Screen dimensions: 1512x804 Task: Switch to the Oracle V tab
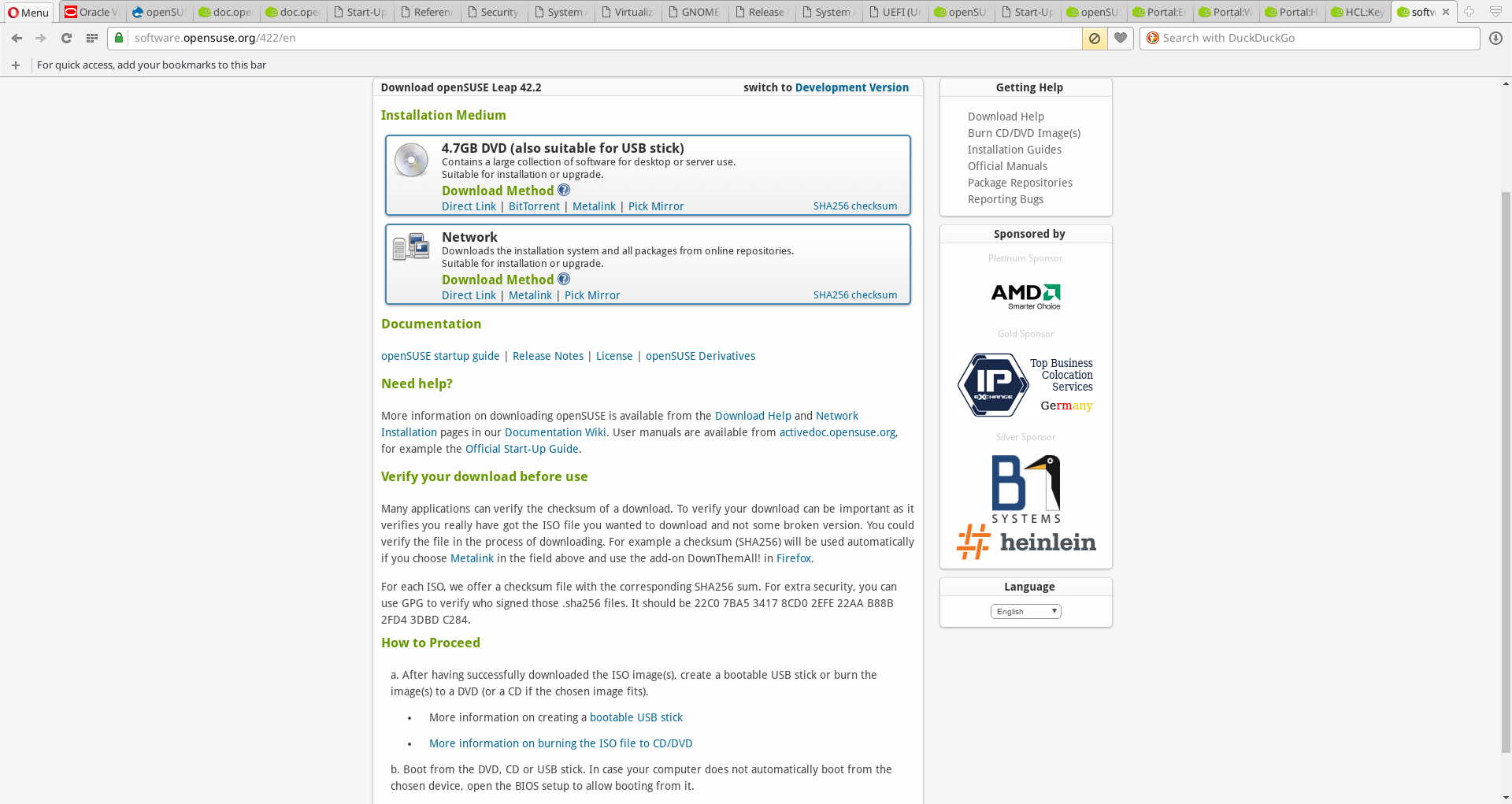point(92,12)
